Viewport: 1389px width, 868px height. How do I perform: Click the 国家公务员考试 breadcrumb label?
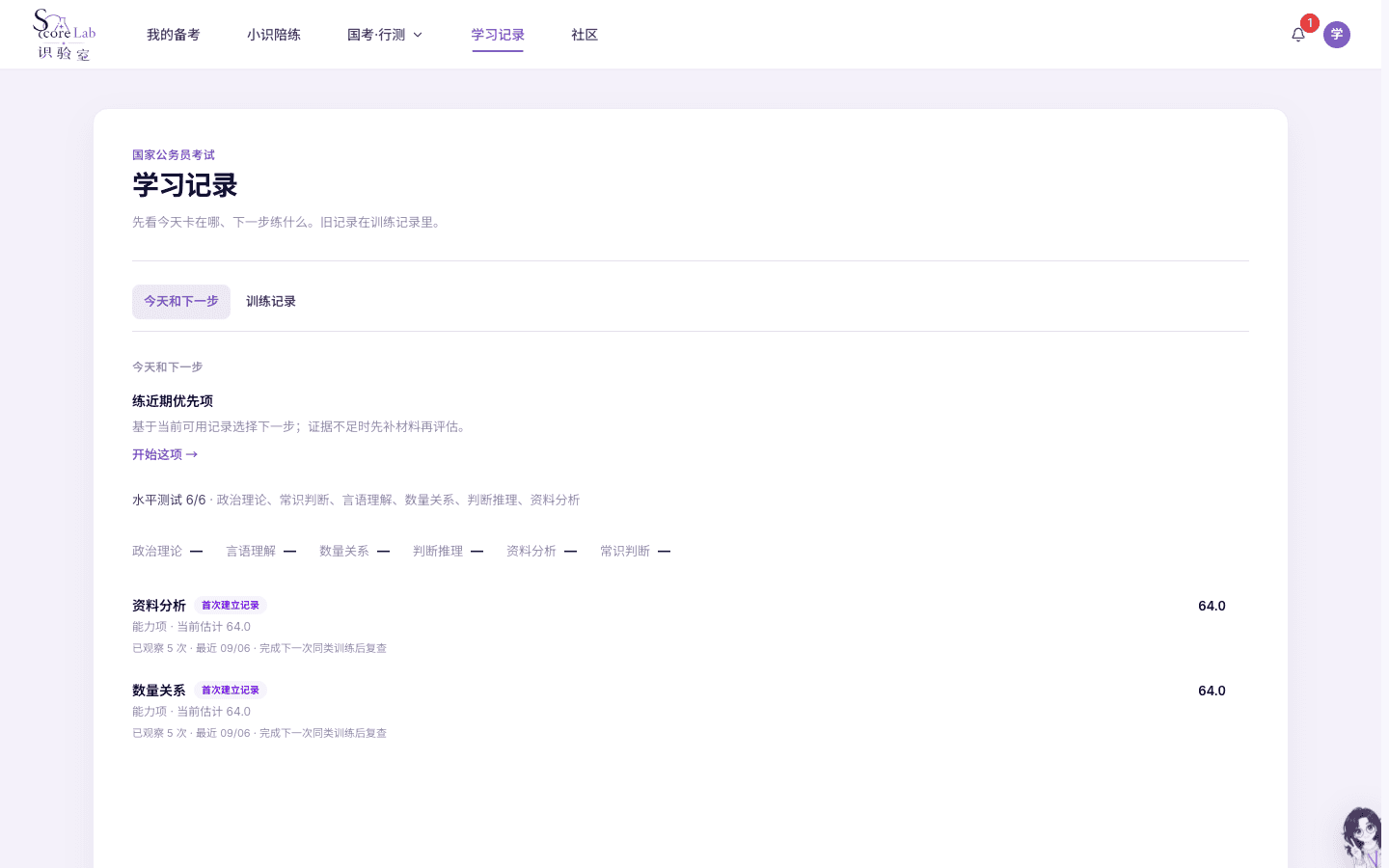[174, 155]
